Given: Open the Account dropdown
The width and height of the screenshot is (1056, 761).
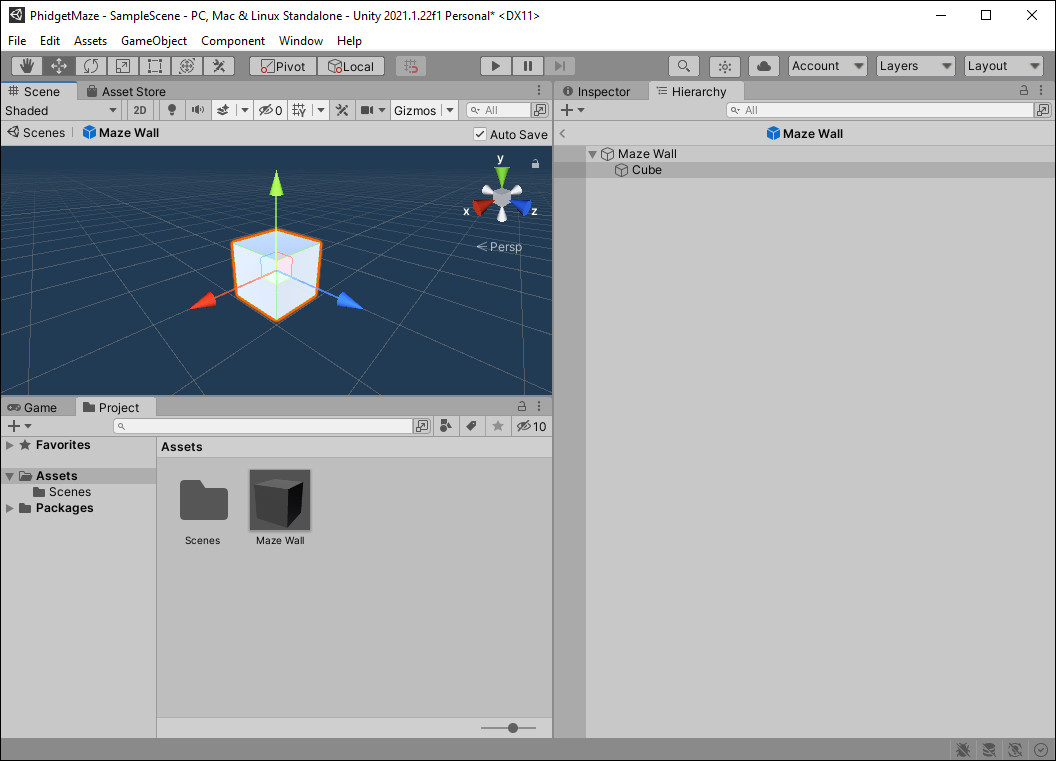Looking at the screenshot, I should (x=828, y=66).
